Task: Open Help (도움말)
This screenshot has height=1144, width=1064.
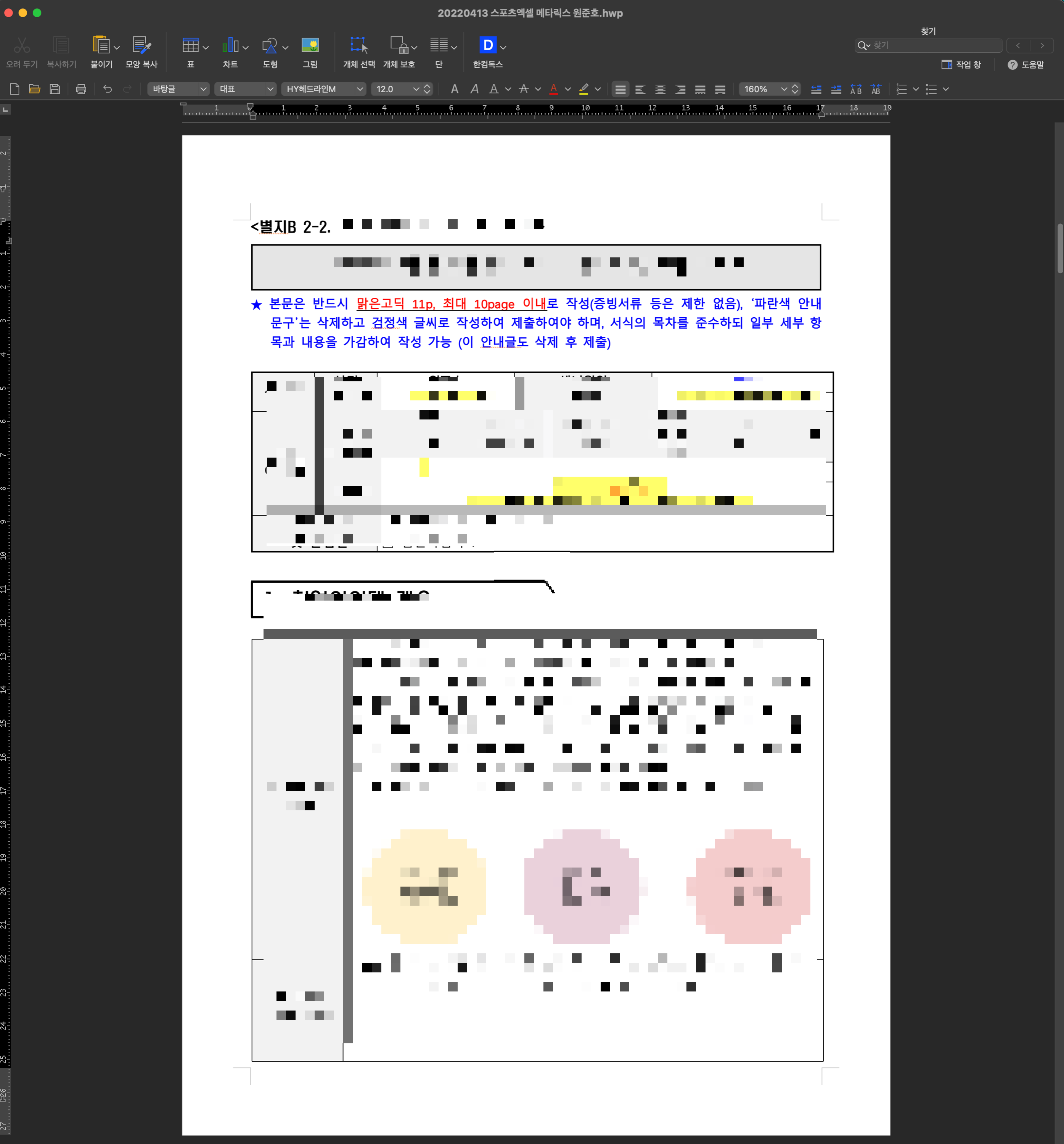Action: pos(1026,64)
